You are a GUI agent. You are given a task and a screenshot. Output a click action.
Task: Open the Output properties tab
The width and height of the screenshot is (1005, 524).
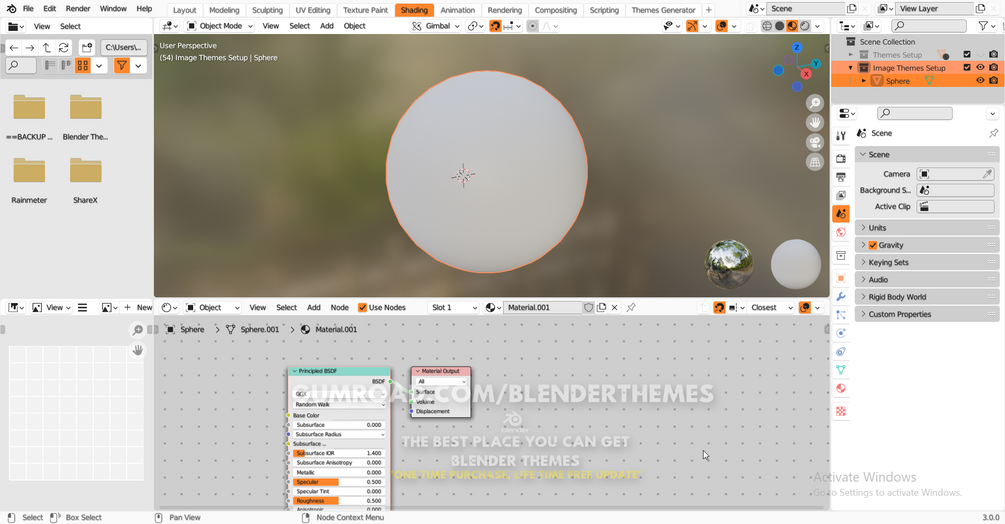[x=841, y=177]
